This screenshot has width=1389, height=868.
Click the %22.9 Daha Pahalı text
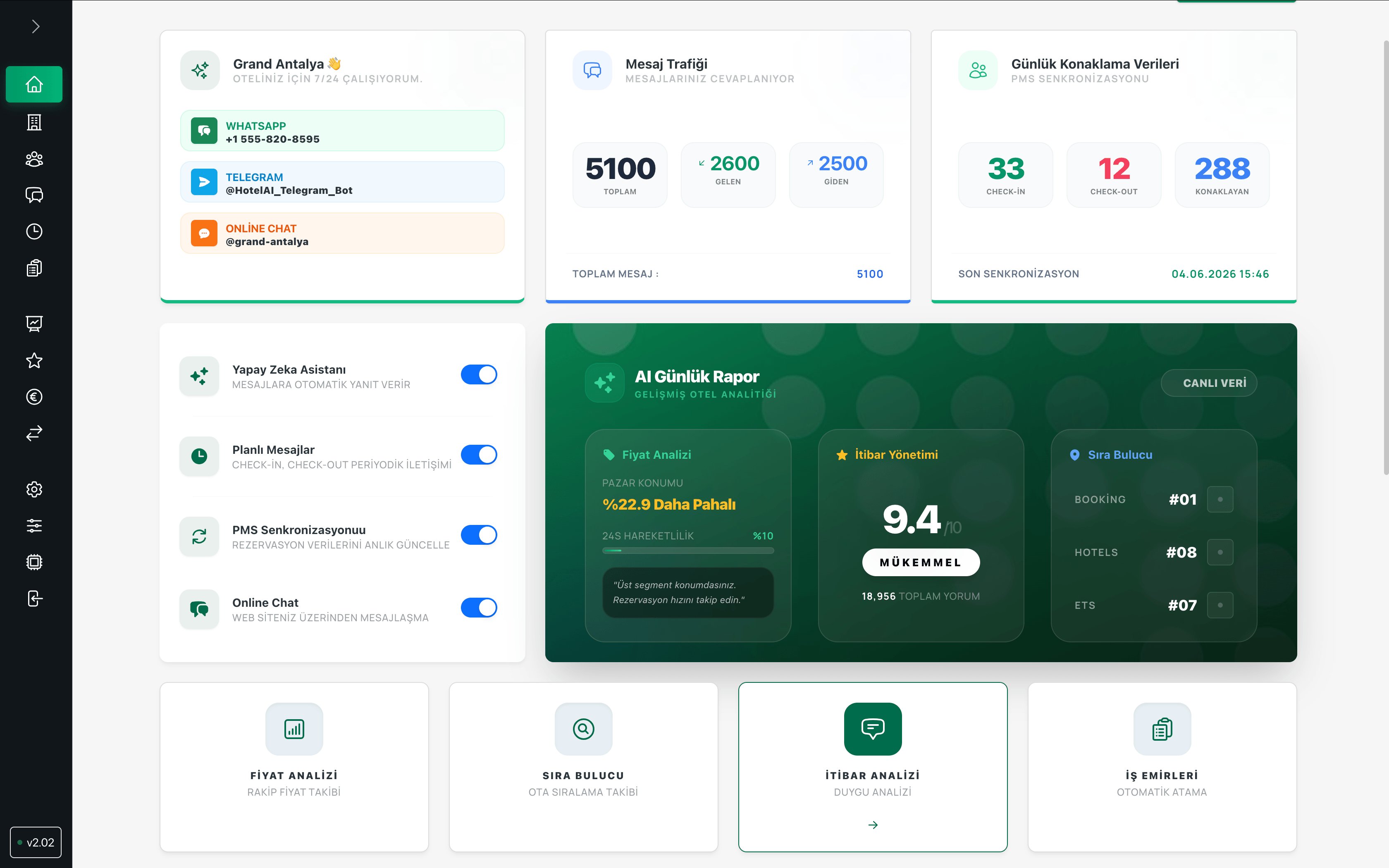pyautogui.click(x=669, y=504)
